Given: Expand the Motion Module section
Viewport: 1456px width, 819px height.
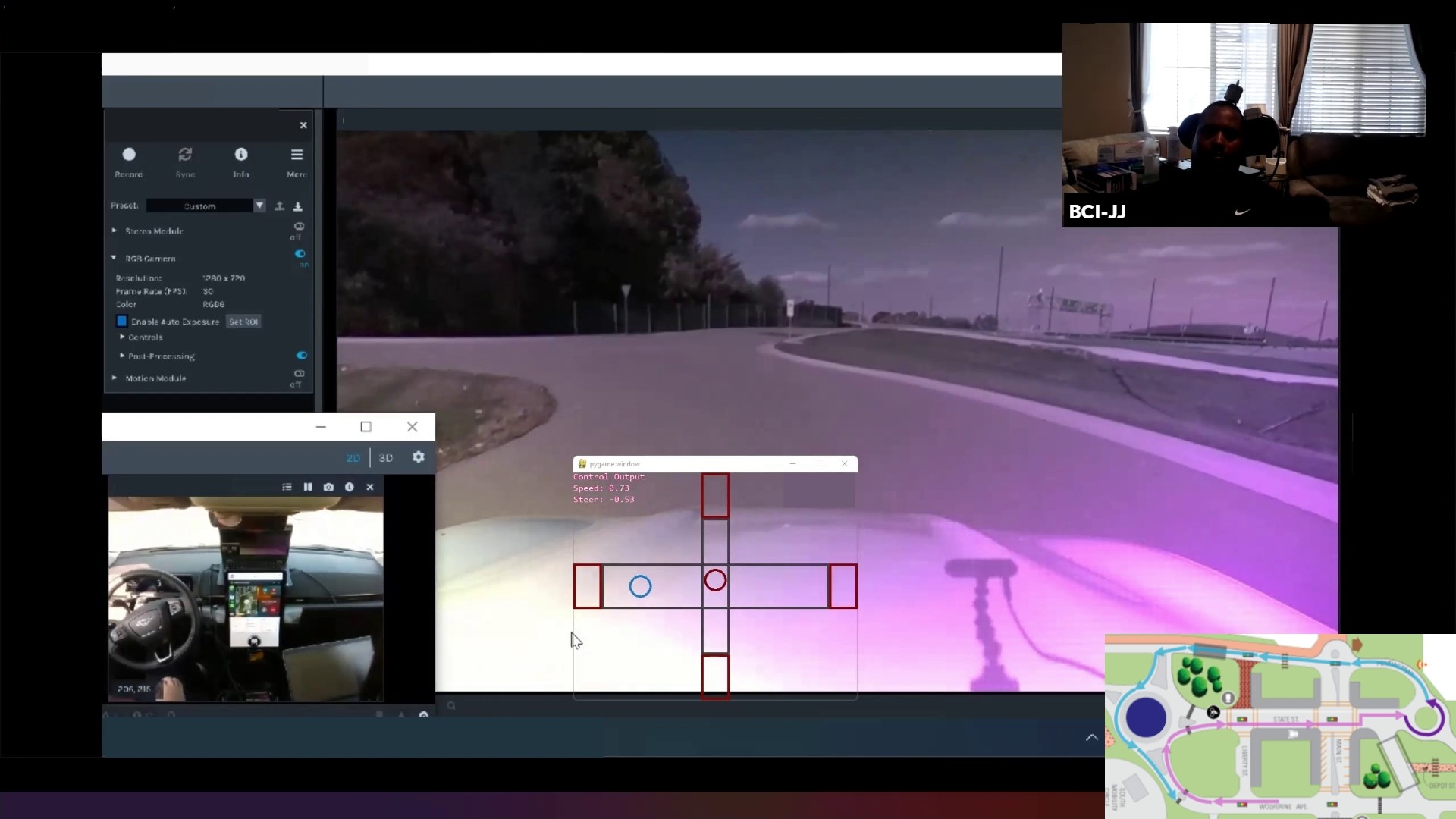Looking at the screenshot, I should [x=115, y=378].
